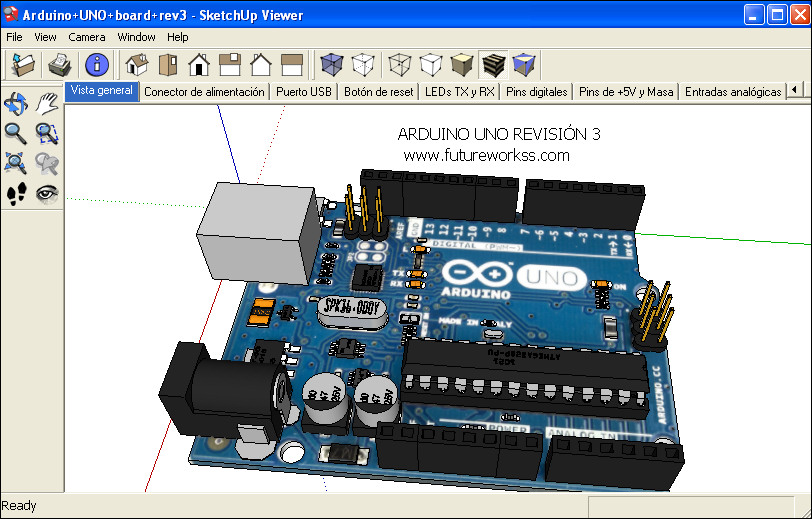Select Wireframe face style
Image resolution: width=812 pixels, height=519 pixels.
click(399, 65)
